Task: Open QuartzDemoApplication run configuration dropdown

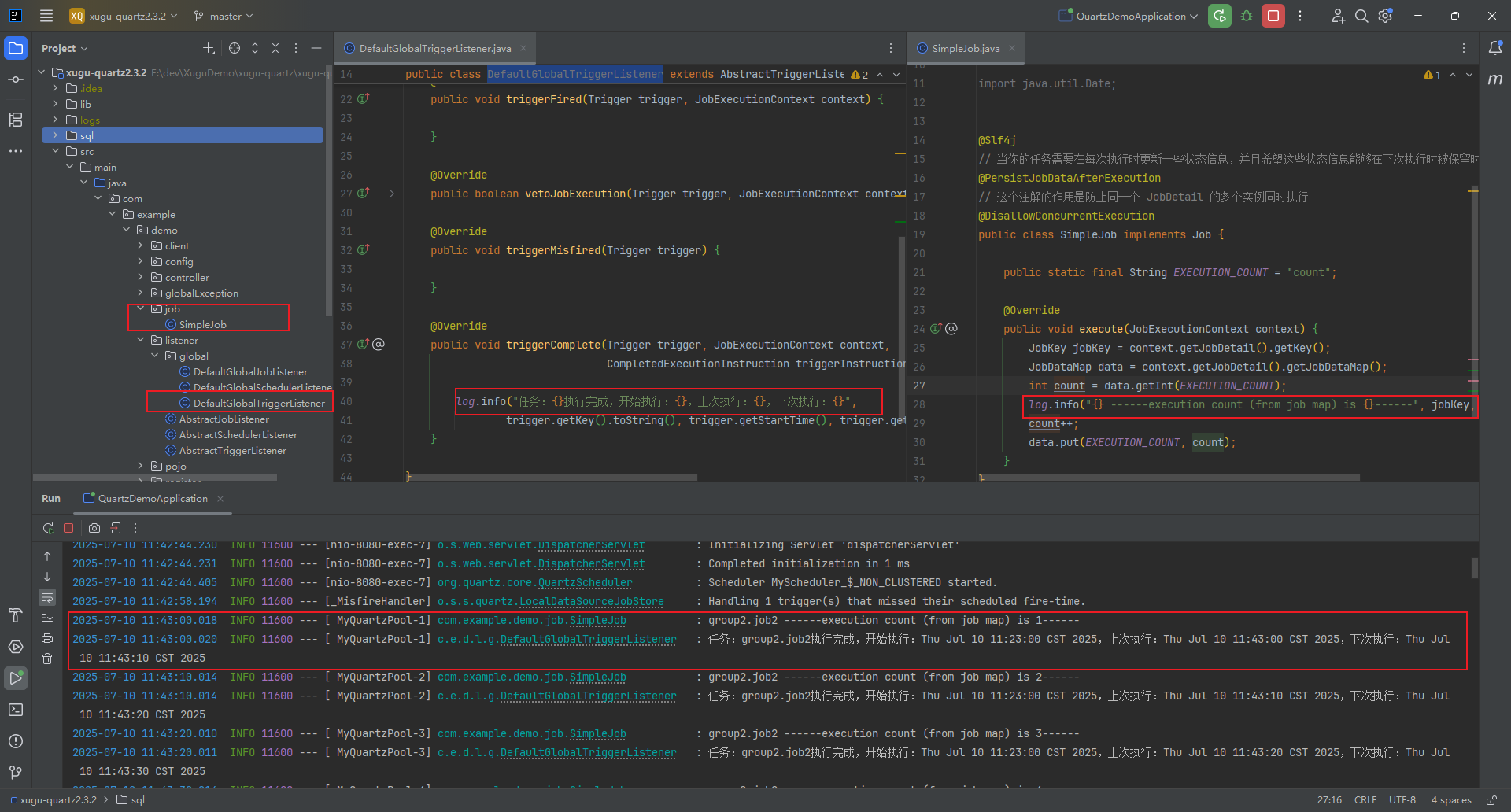Action: coord(1129,16)
